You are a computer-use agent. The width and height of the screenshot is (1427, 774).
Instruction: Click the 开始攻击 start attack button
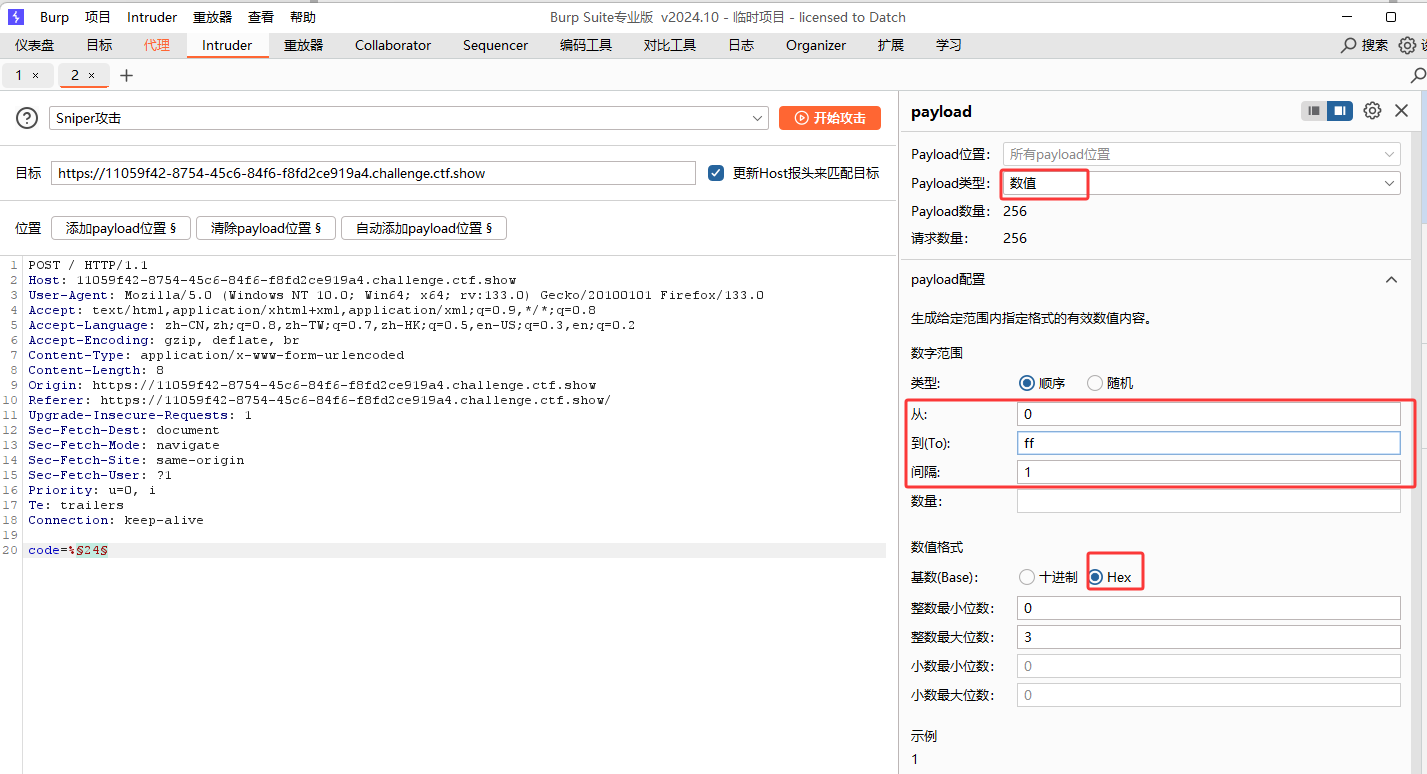pyautogui.click(x=830, y=118)
